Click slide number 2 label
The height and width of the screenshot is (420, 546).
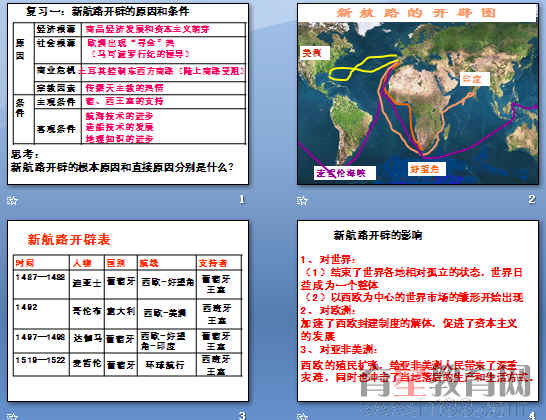tap(531, 199)
